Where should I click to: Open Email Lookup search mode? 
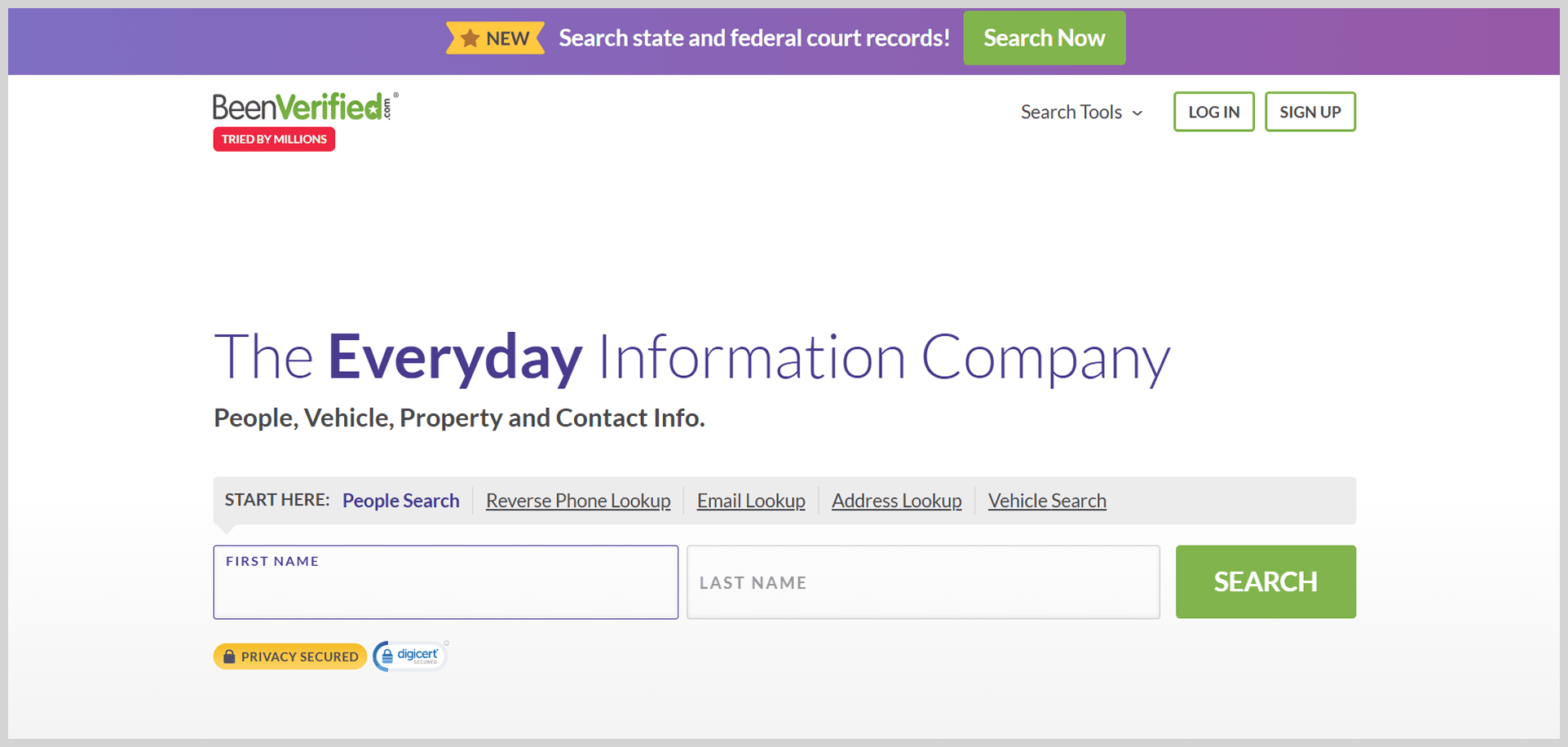coord(750,500)
